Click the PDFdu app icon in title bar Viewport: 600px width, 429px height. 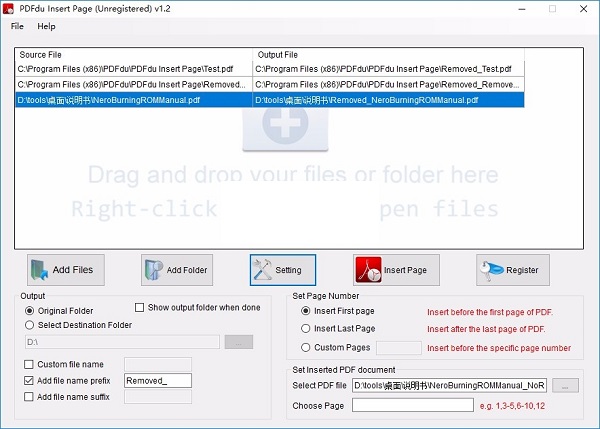pos(8,9)
